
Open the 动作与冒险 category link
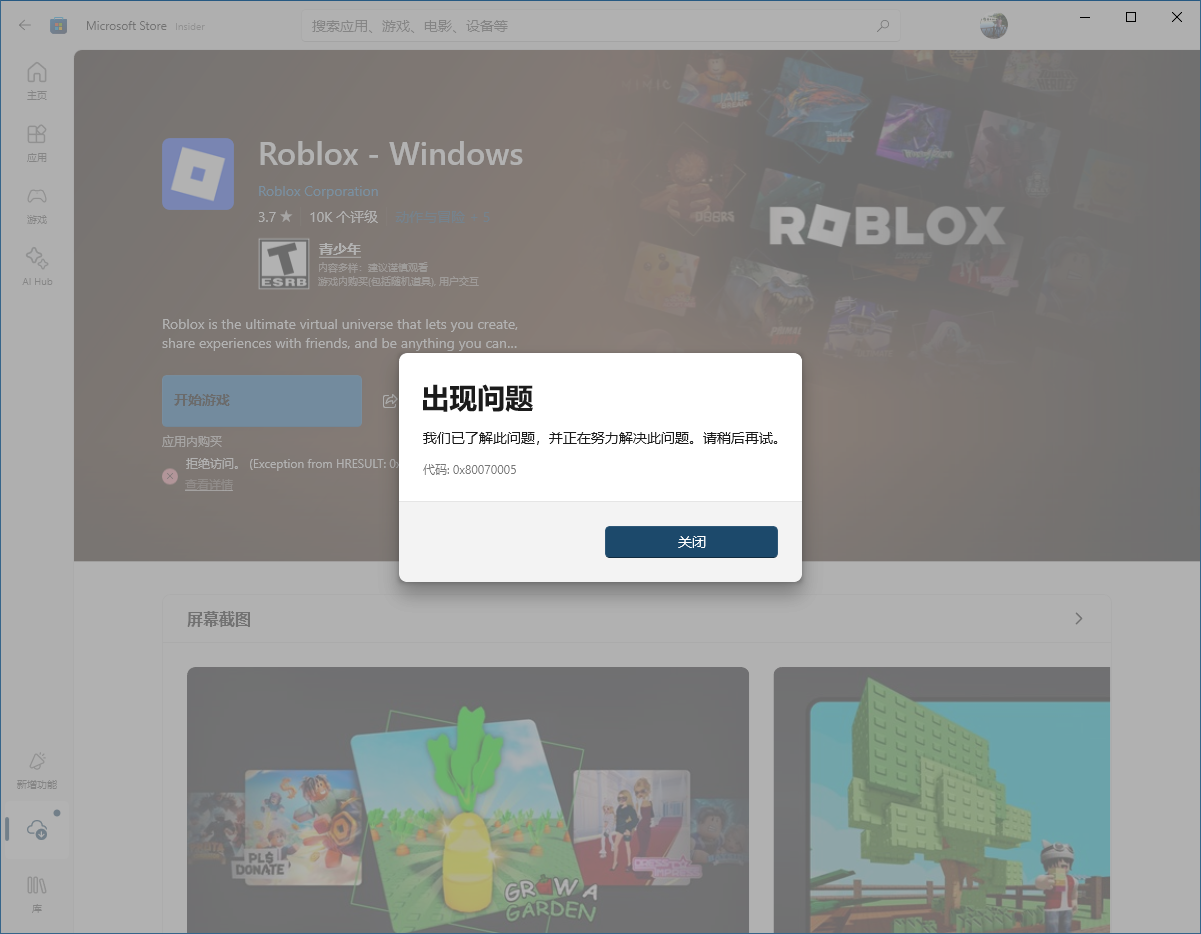click(430, 217)
